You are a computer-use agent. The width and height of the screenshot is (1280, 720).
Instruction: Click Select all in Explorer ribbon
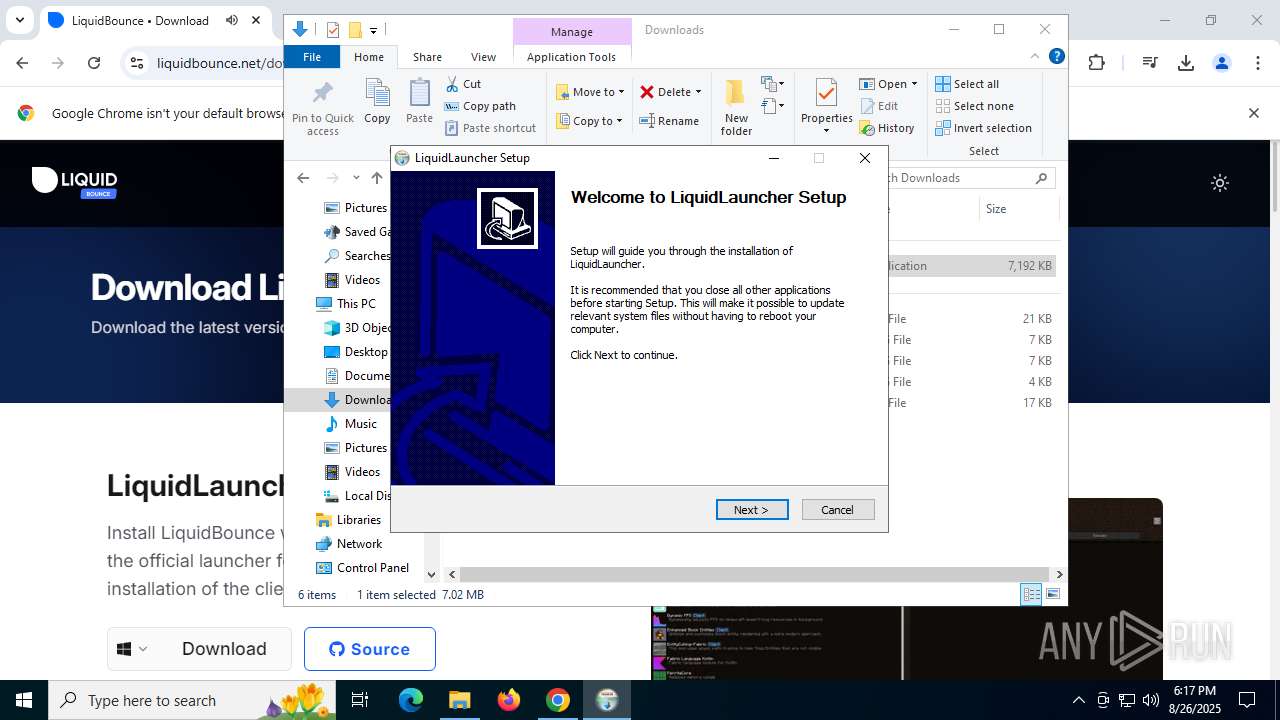point(967,84)
